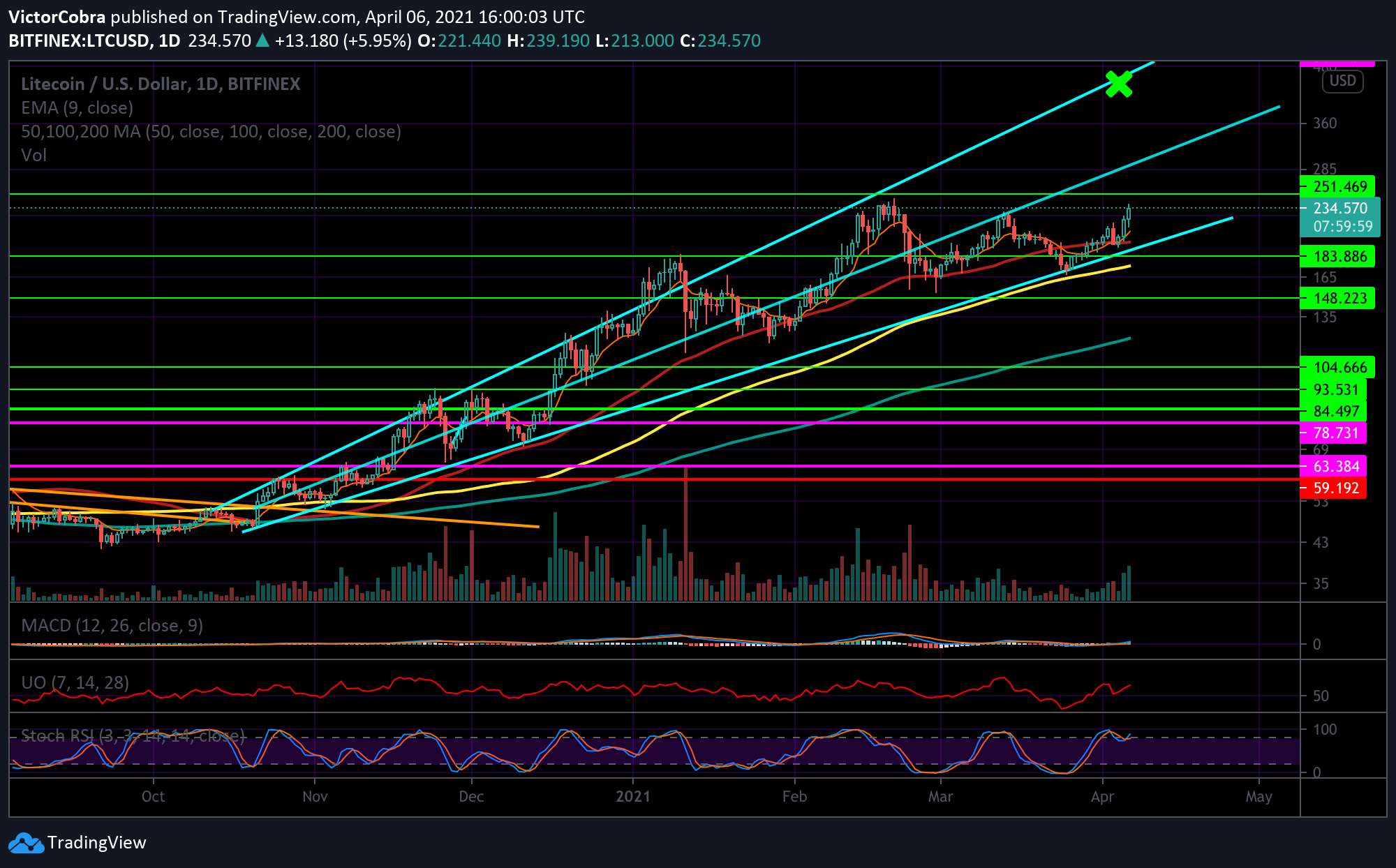Click the May label on time axis
This screenshot has width=1396, height=868.
click(1258, 796)
